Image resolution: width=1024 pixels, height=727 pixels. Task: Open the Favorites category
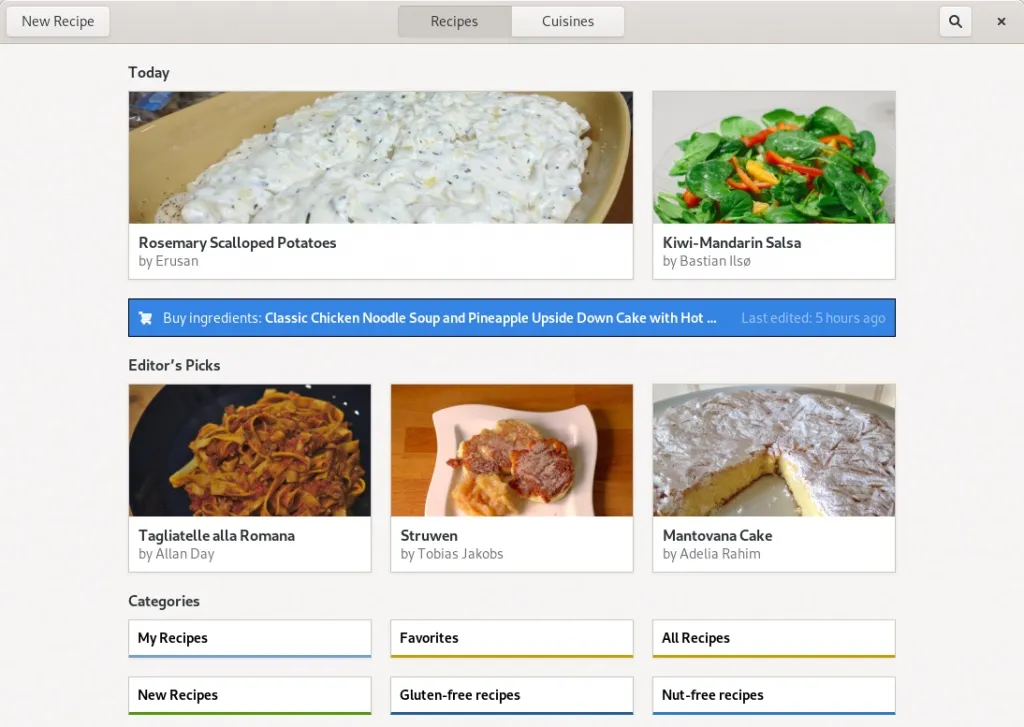(511, 638)
